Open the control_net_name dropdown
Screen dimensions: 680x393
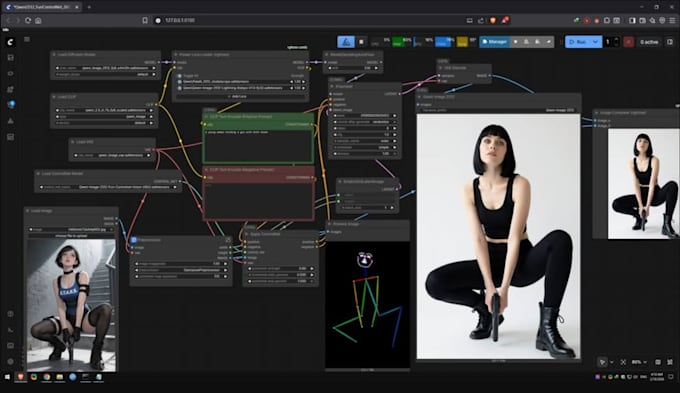[x=108, y=187]
